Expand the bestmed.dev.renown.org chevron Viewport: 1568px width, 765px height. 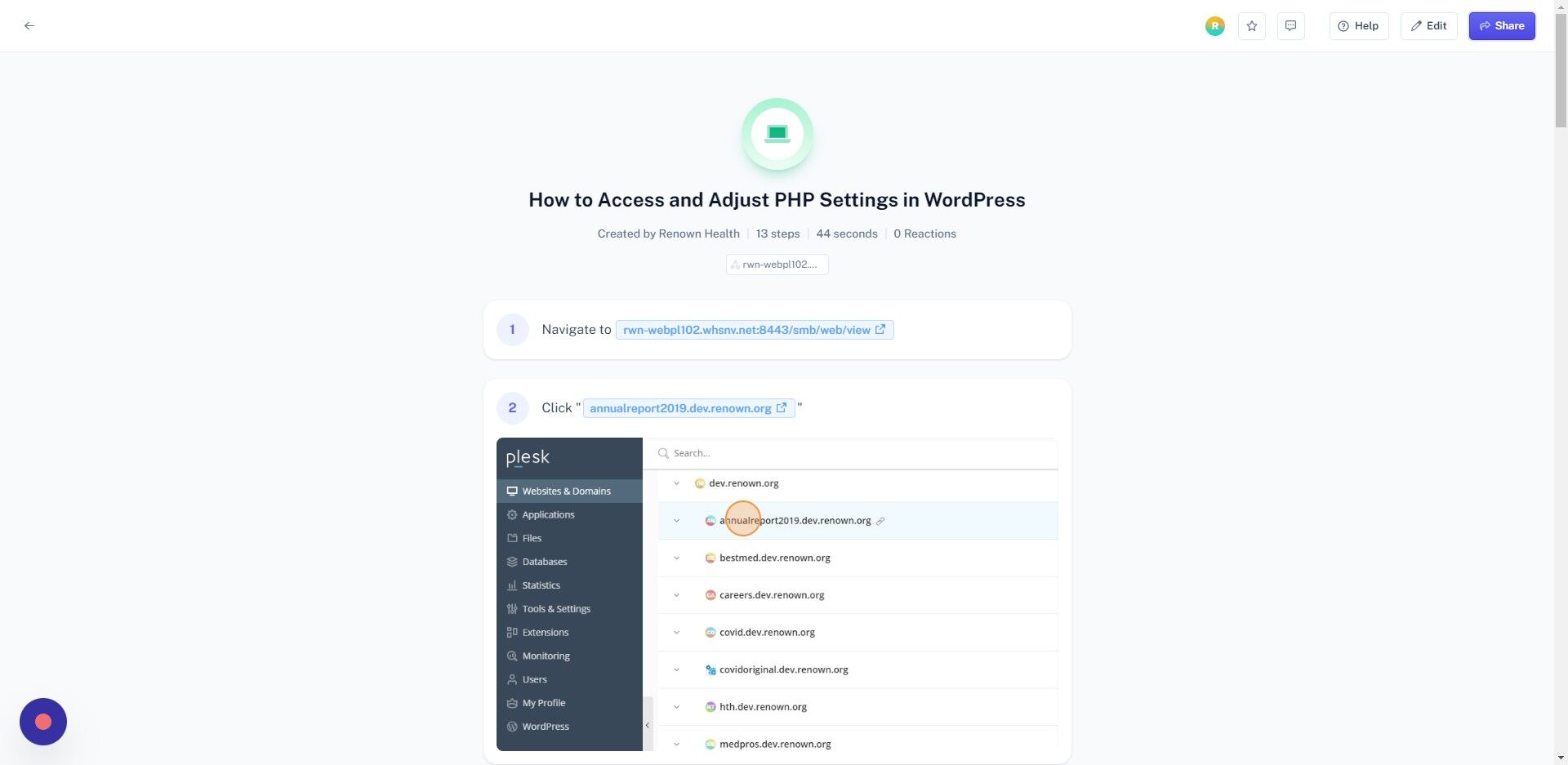pos(676,558)
